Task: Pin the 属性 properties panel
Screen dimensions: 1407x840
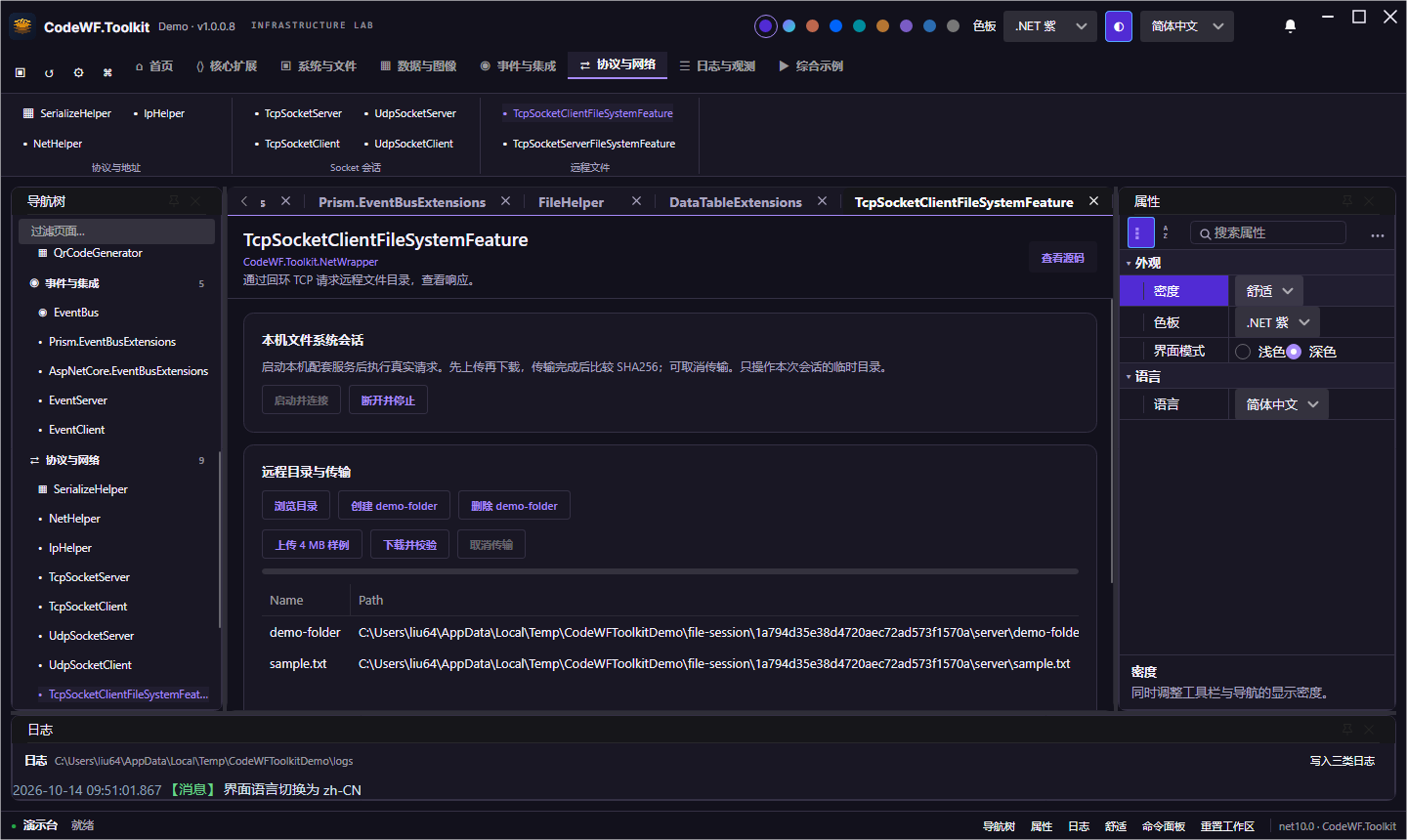Action: tap(1347, 200)
